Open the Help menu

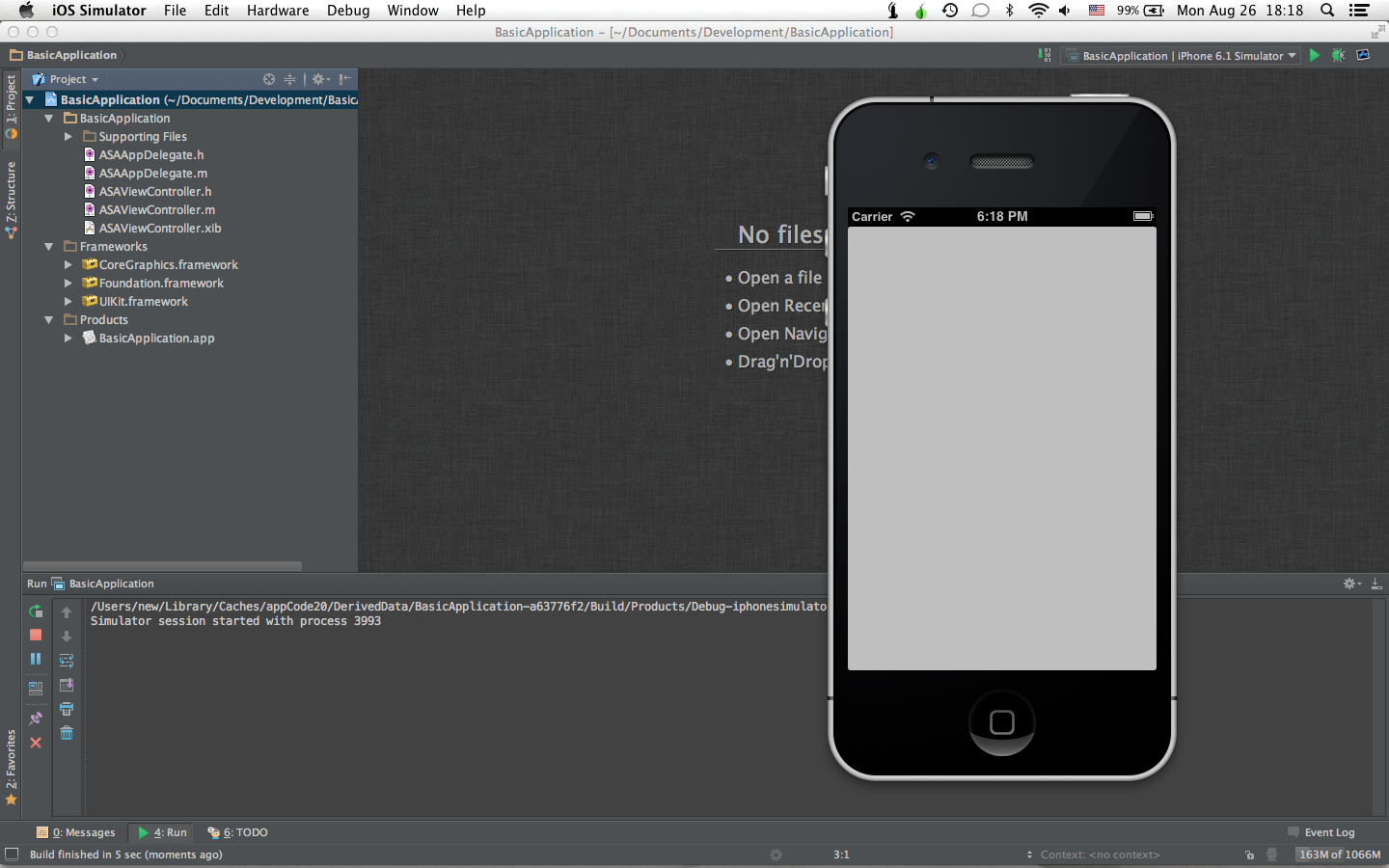click(x=471, y=11)
